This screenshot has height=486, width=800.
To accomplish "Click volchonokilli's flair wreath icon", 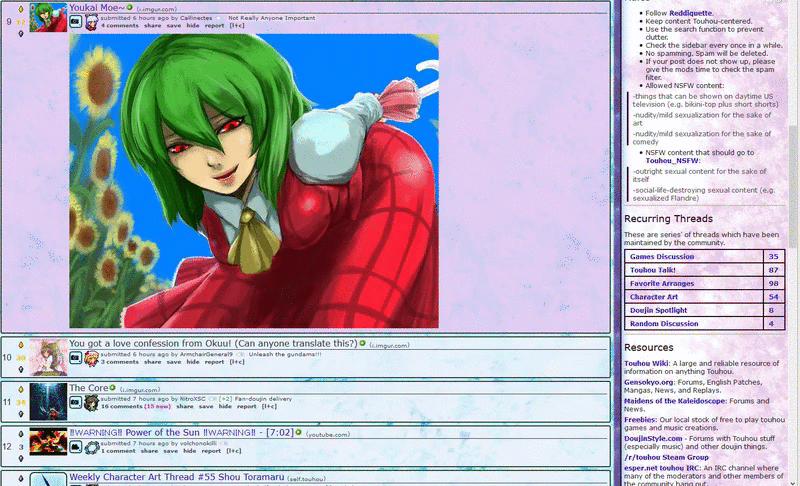I will (x=91, y=448).
